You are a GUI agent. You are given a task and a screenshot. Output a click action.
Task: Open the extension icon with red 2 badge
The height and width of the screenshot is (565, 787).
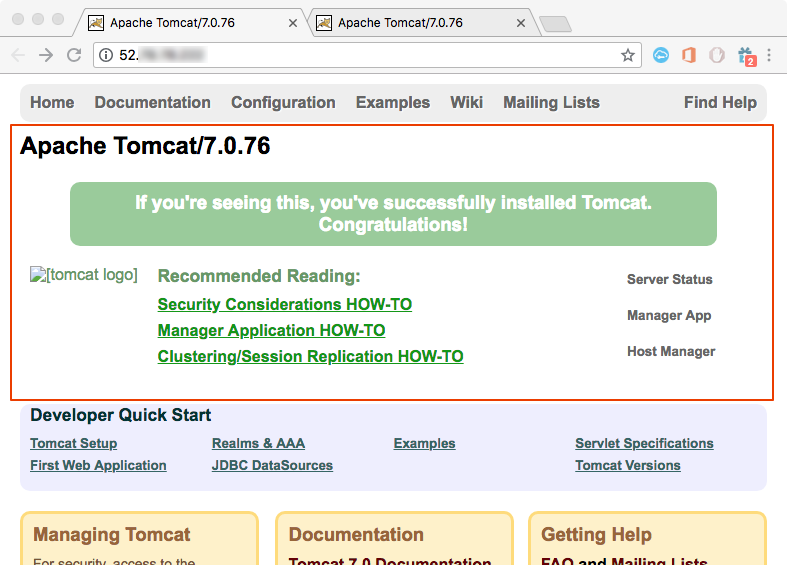[746, 56]
